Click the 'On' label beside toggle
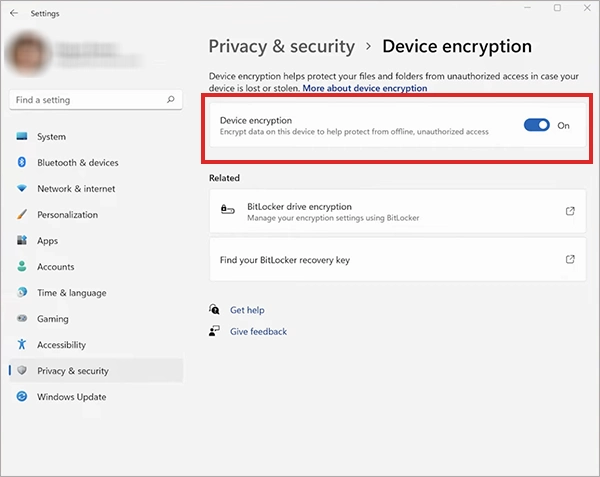Image resolution: width=600 pixels, height=477 pixels. [x=563, y=125]
